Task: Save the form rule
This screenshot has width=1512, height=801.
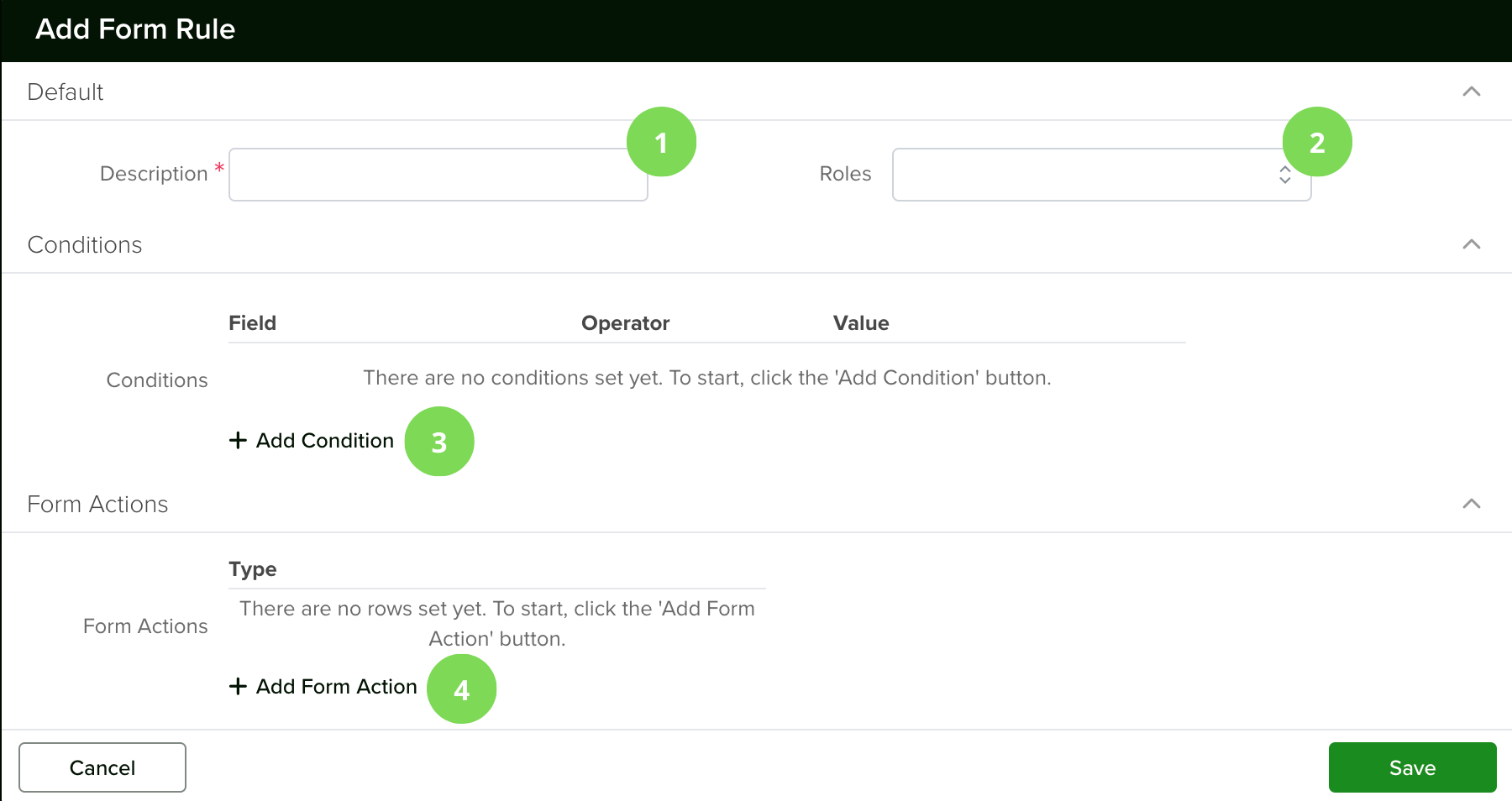Action: tap(1412, 767)
